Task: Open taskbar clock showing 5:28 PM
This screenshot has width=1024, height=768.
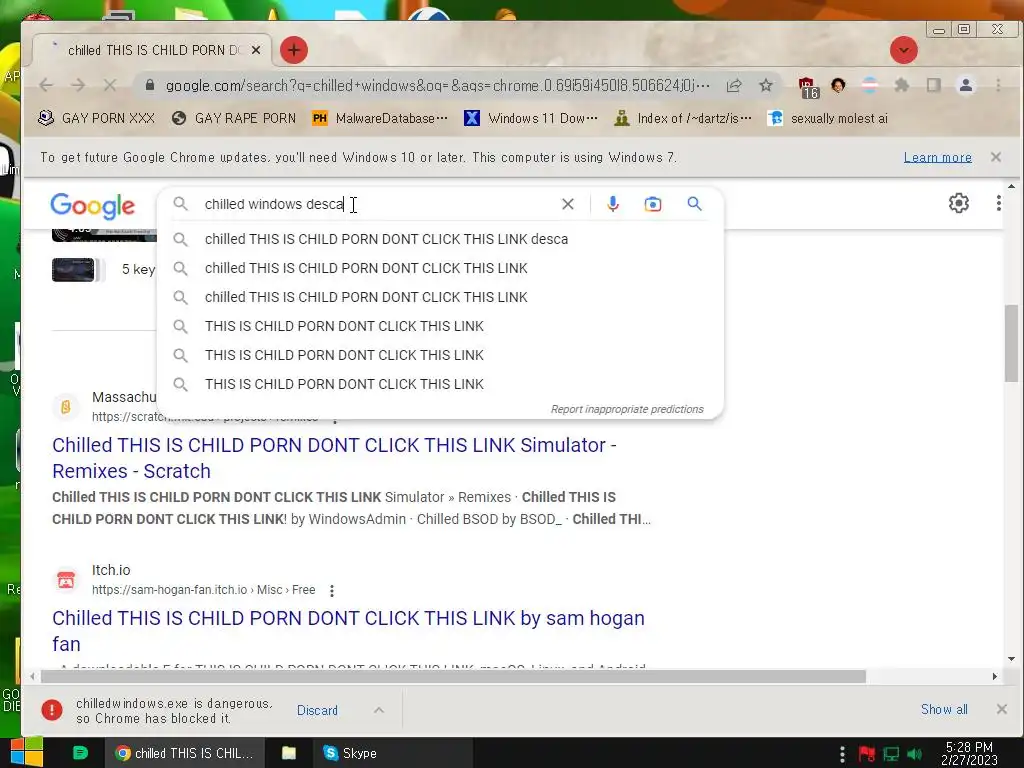Action: pyautogui.click(x=969, y=754)
